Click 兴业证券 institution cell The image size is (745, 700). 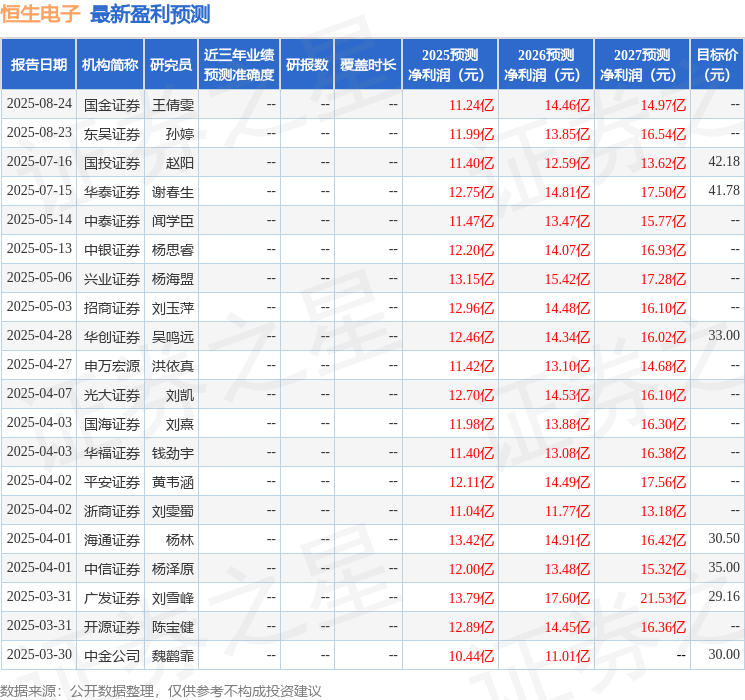(x=112, y=279)
